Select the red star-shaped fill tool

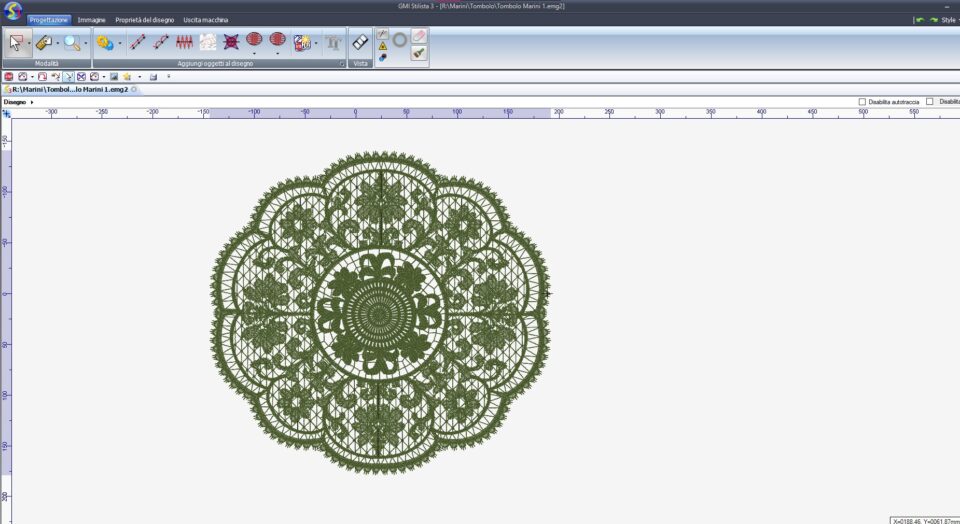(x=231, y=43)
